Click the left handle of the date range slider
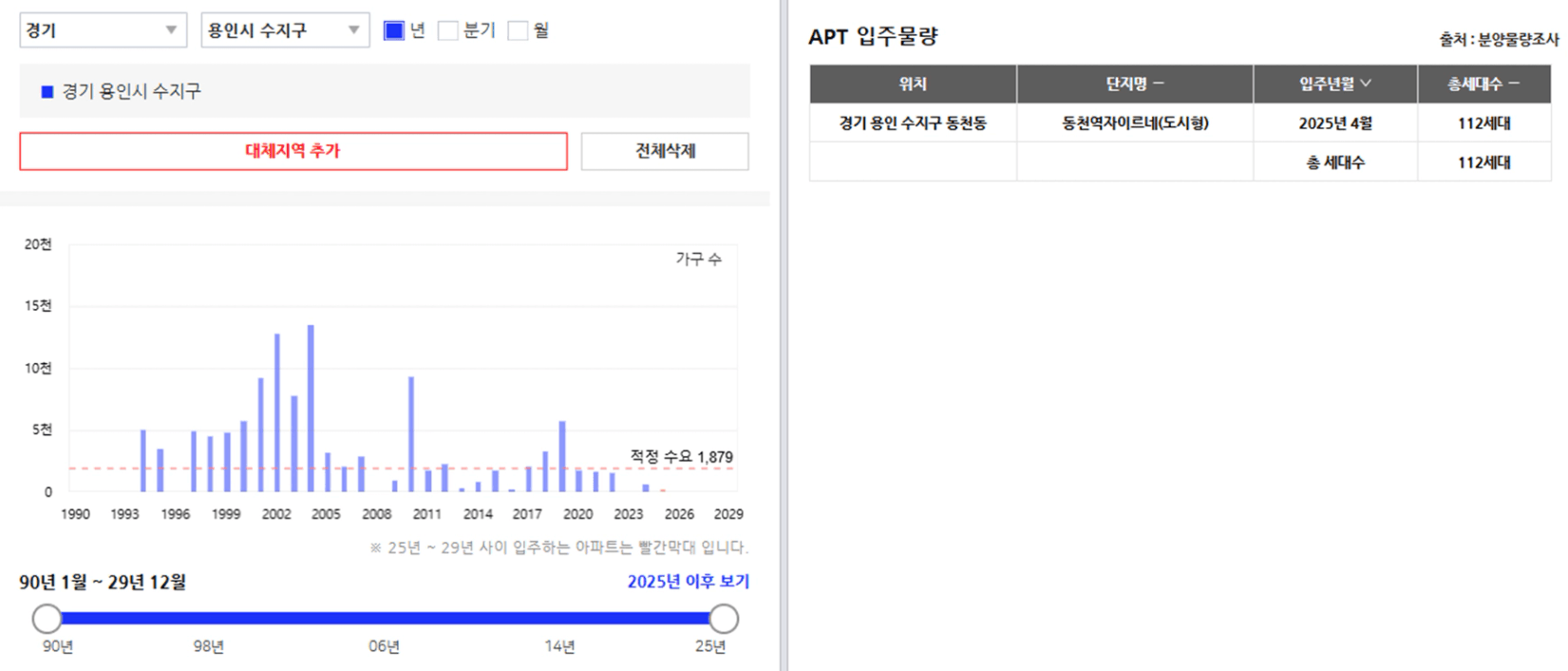Viewport: 1568px width, 671px height. point(47,619)
